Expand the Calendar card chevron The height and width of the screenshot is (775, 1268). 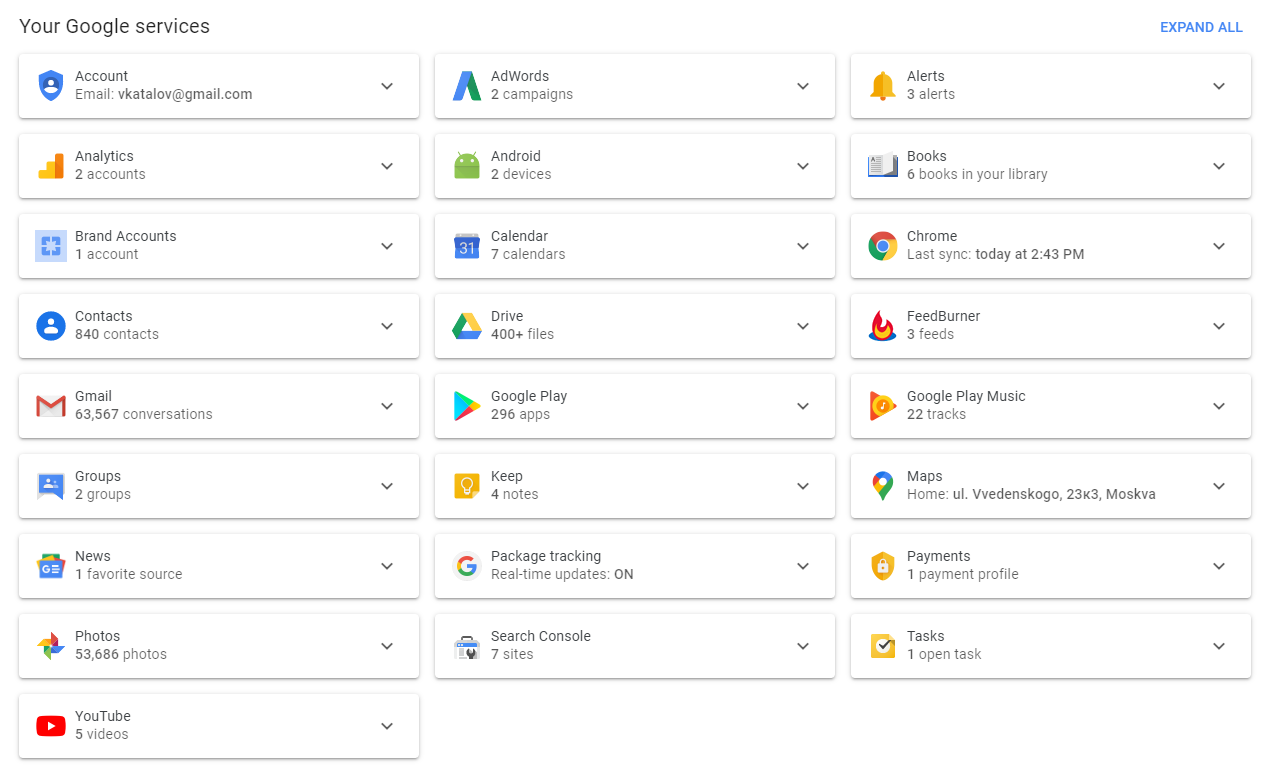(803, 246)
